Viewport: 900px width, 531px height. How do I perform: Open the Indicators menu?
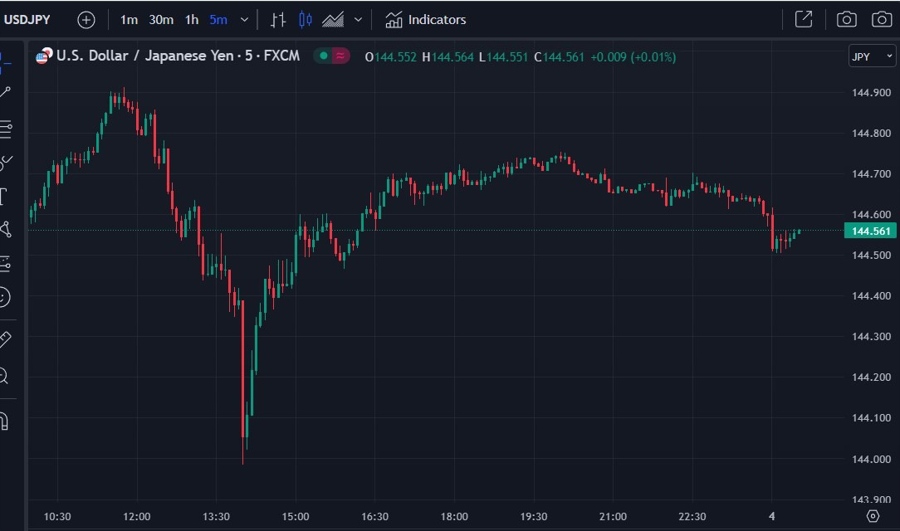(425, 20)
